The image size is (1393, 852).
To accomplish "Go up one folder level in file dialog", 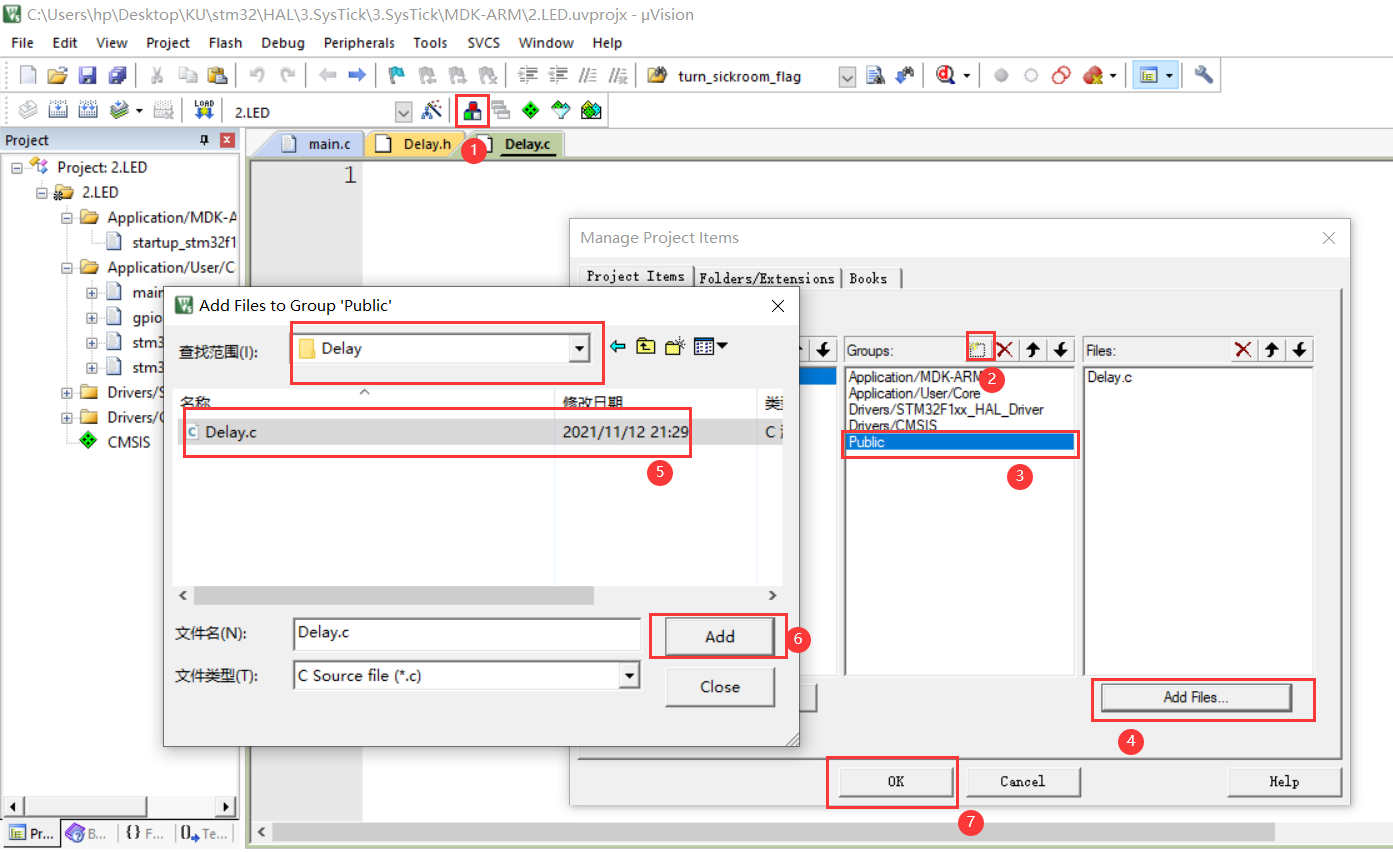I will point(647,347).
